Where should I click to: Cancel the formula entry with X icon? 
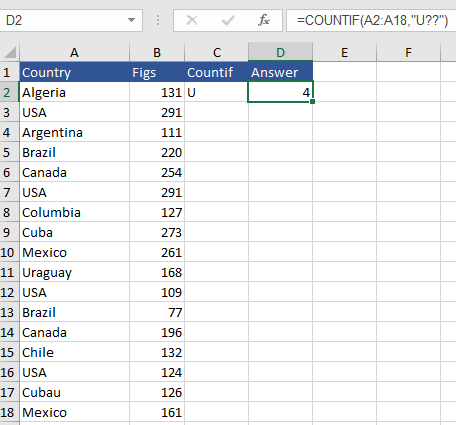coord(192,20)
